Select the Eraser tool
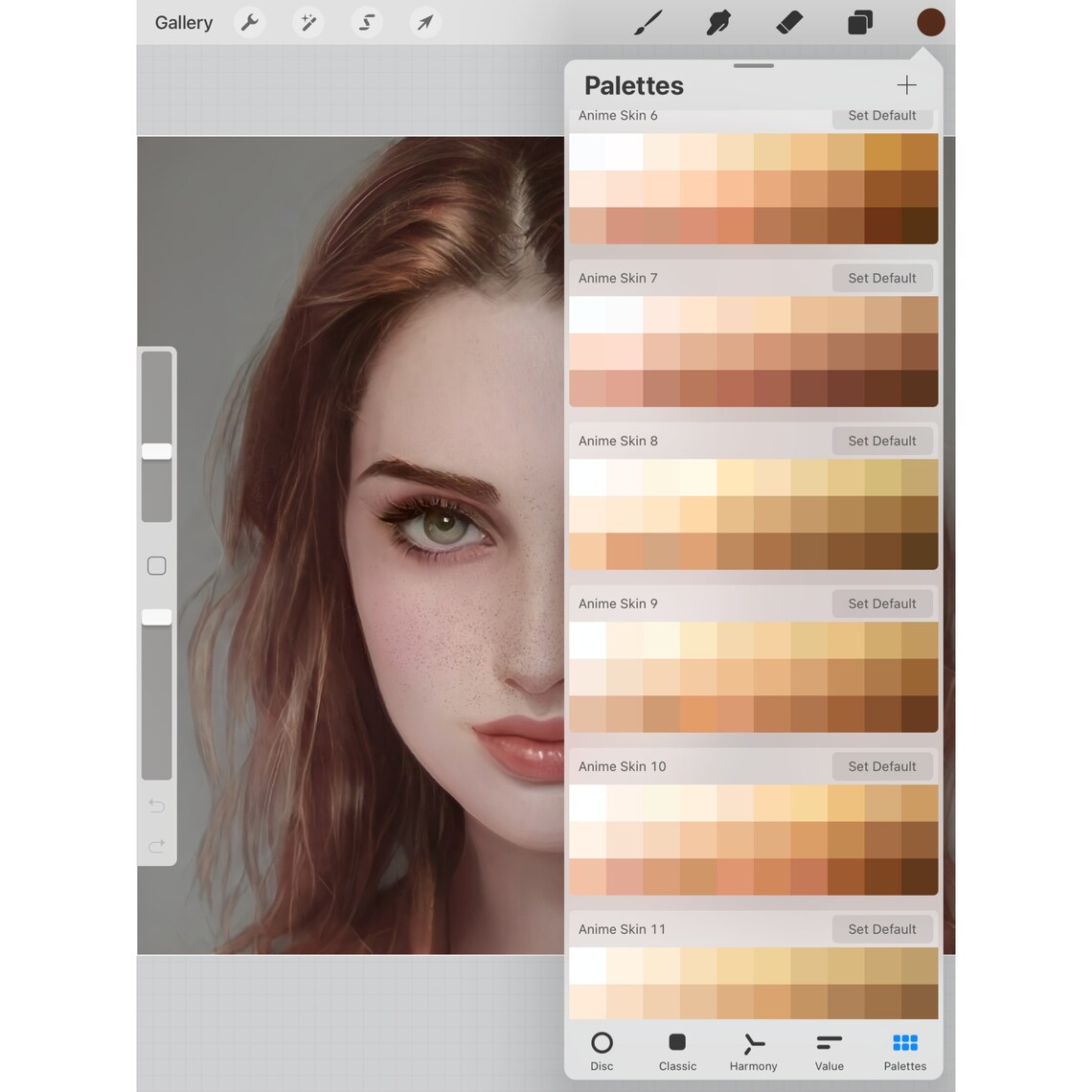 (x=788, y=22)
